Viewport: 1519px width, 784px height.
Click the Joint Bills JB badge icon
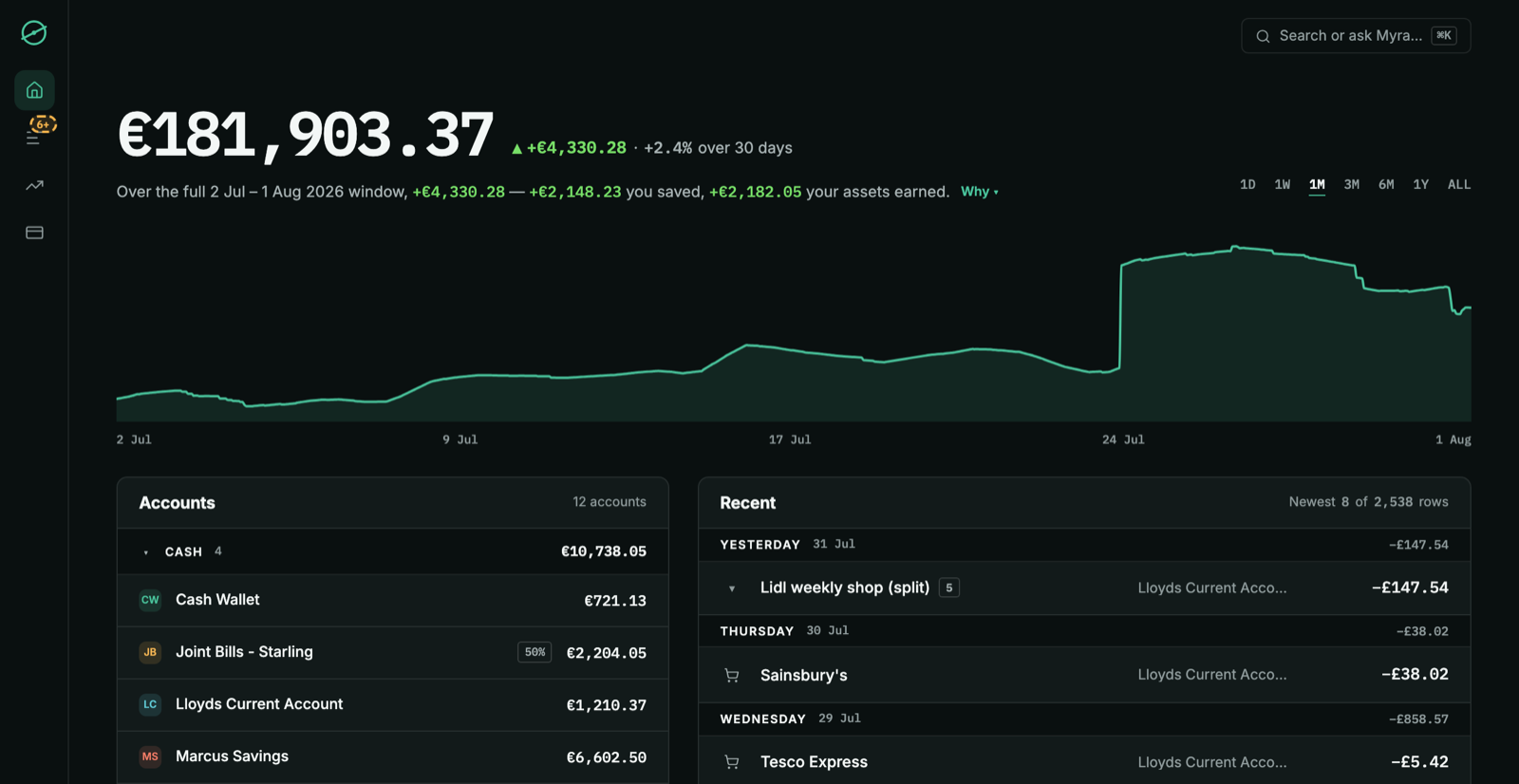(x=150, y=652)
